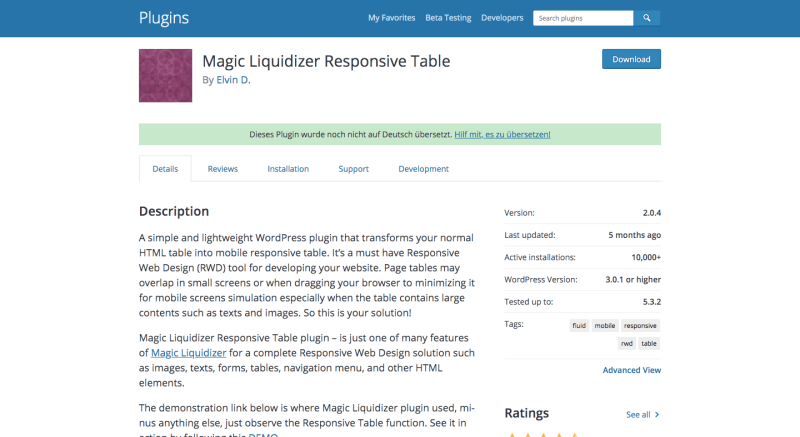Click the See all chevron arrow
The width and height of the screenshot is (800, 437).
pos(657,415)
